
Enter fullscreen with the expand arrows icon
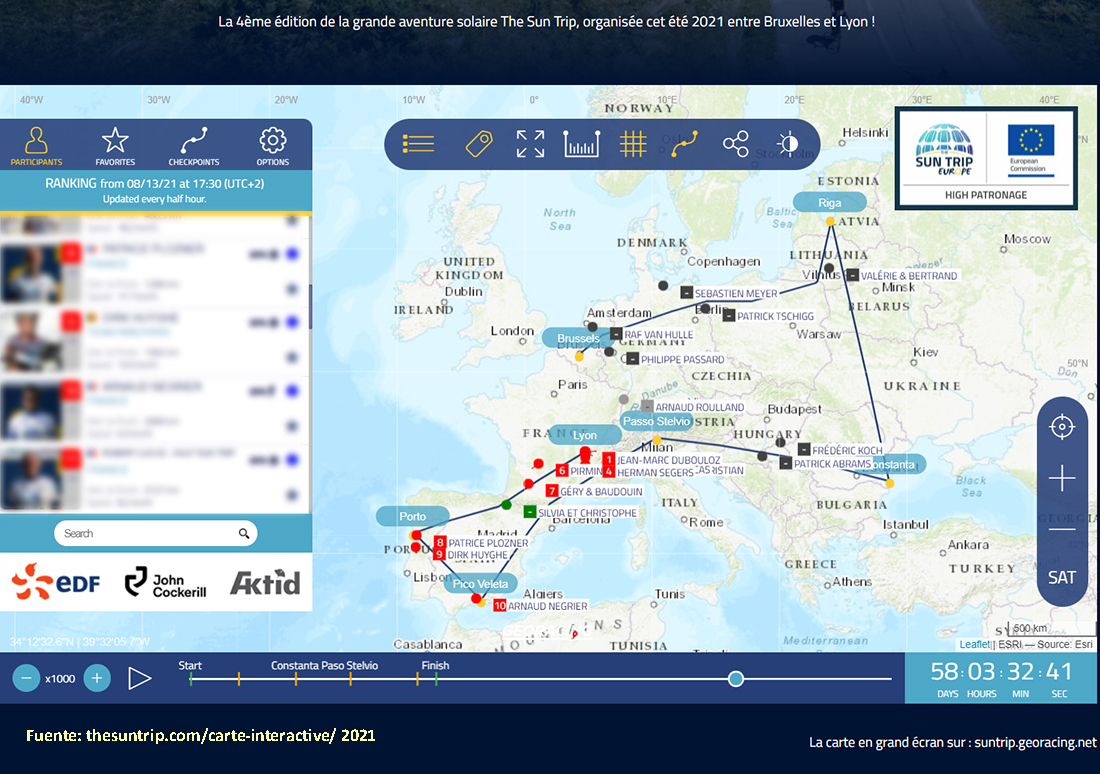click(x=530, y=144)
